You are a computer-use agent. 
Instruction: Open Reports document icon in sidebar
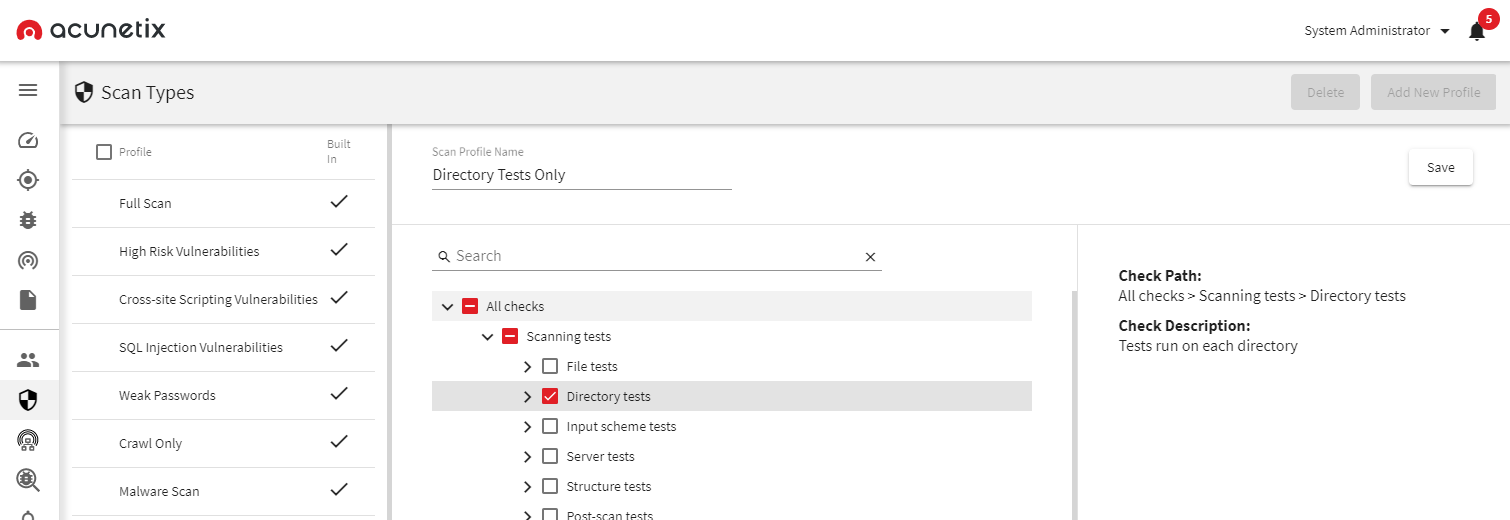click(28, 300)
